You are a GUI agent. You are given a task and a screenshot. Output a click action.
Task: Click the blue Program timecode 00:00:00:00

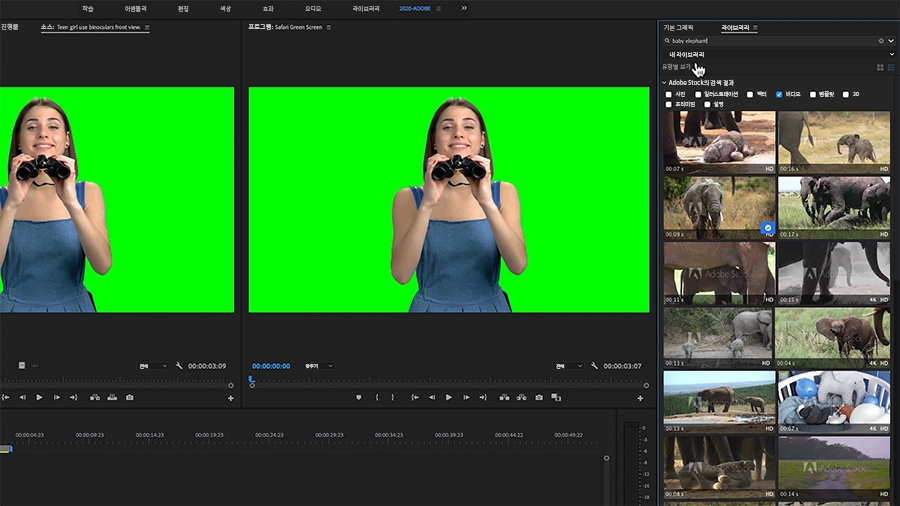pyautogui.click(x=271, y=366)
